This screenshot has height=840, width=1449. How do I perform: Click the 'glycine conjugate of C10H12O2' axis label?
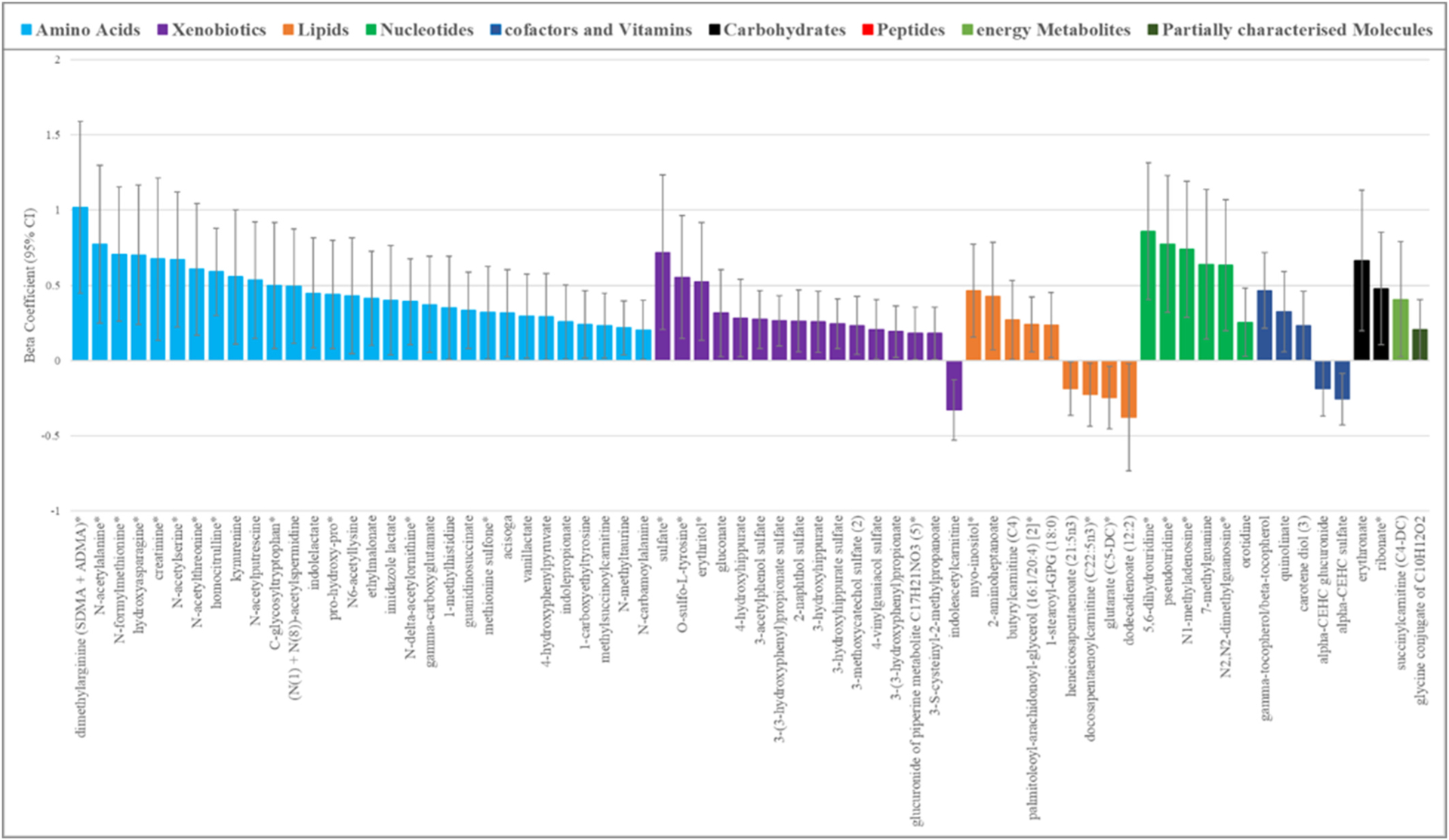coord(1421,611)
